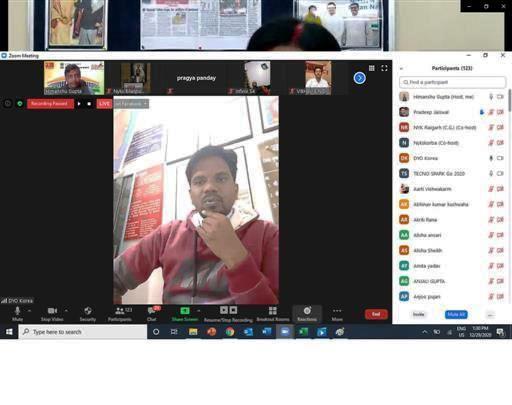Screen dimensions: 512x405
Task: Enter full screen mode icon
Action: click(384, 68)
